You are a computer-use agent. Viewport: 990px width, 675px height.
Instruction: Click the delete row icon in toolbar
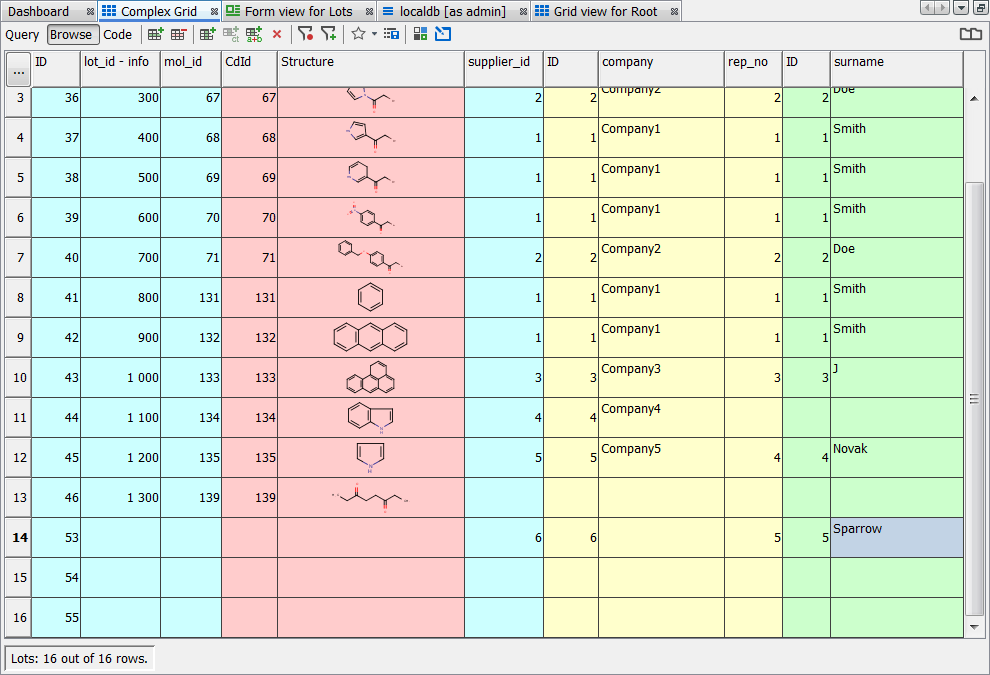coord(178,34)
